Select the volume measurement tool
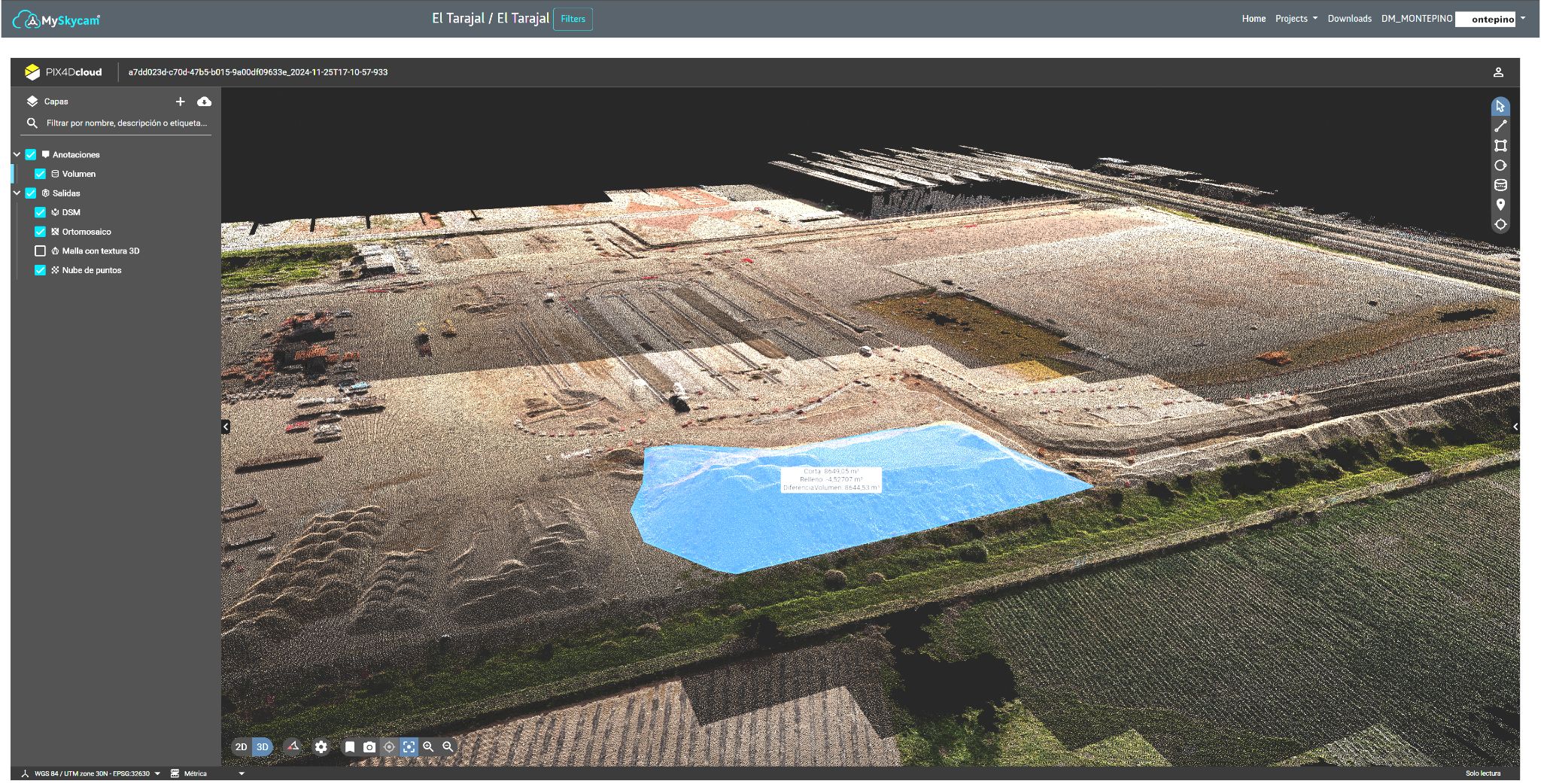 (x=1500, y=185)
